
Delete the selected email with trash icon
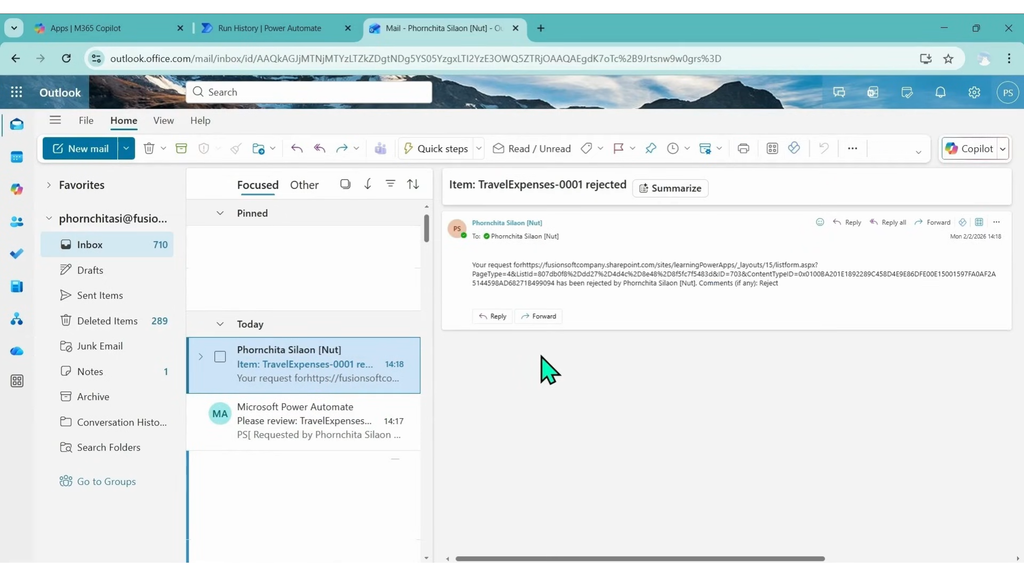pyautogui.click(x=149, y=148)
